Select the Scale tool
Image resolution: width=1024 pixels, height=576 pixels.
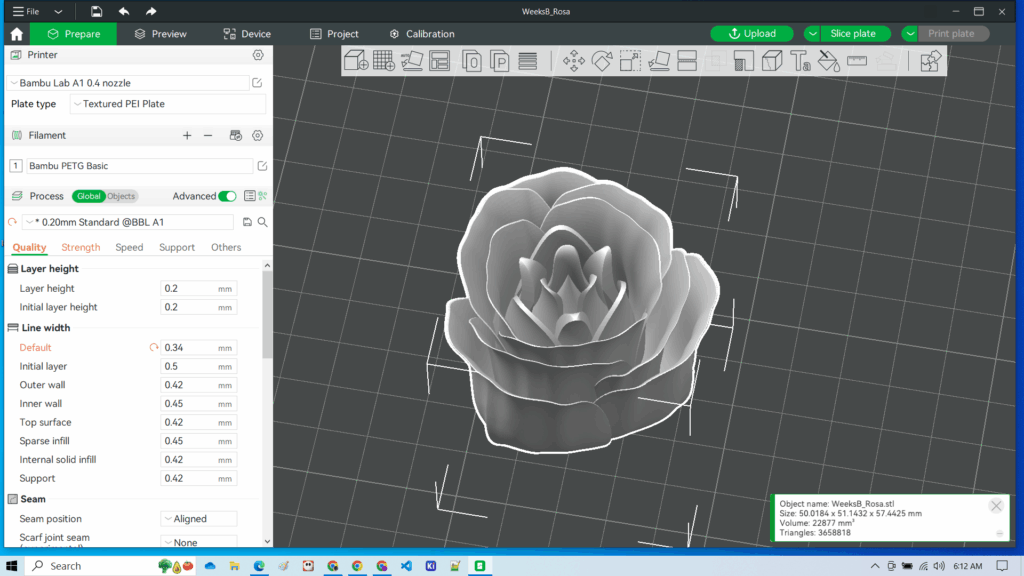tap(632, 60)
